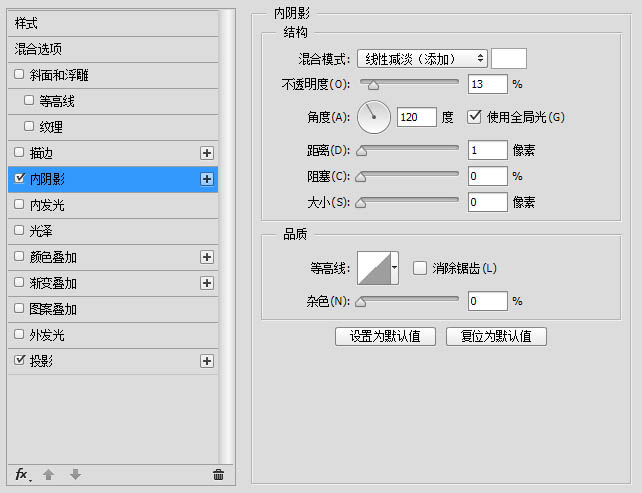Screen dimensions: 642x493
Task: Click plus icon beside 内阴影
Action: click(207, 179)
